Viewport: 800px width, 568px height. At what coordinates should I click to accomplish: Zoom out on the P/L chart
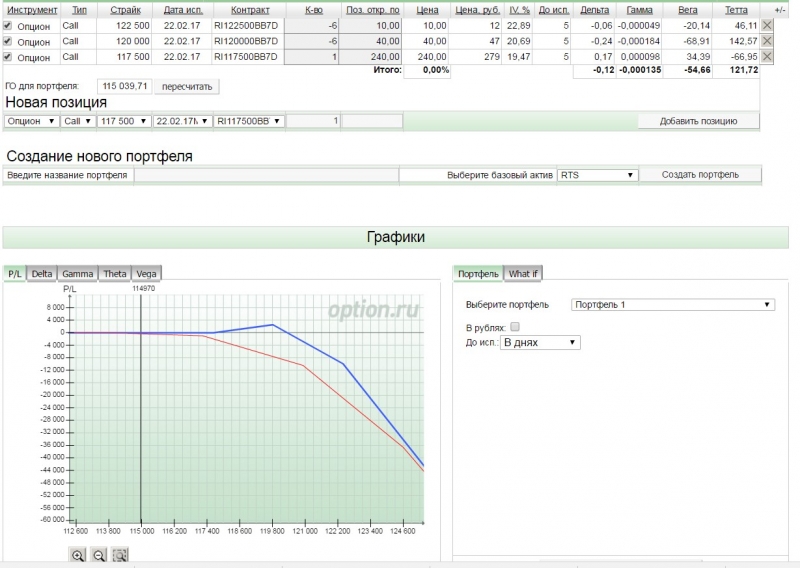(x=99, y=555)
